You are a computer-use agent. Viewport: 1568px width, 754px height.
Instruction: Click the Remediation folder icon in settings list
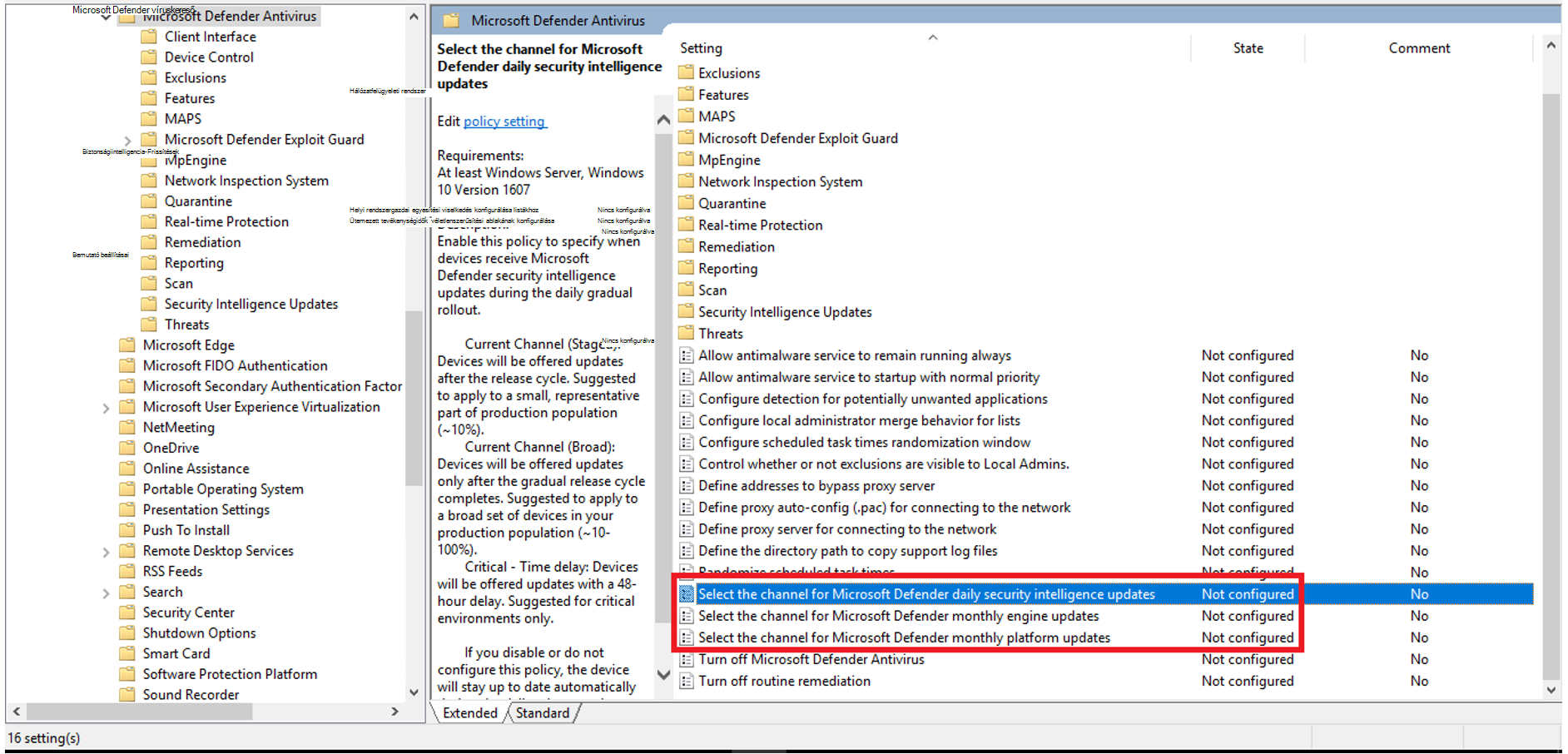click(686, 247)
